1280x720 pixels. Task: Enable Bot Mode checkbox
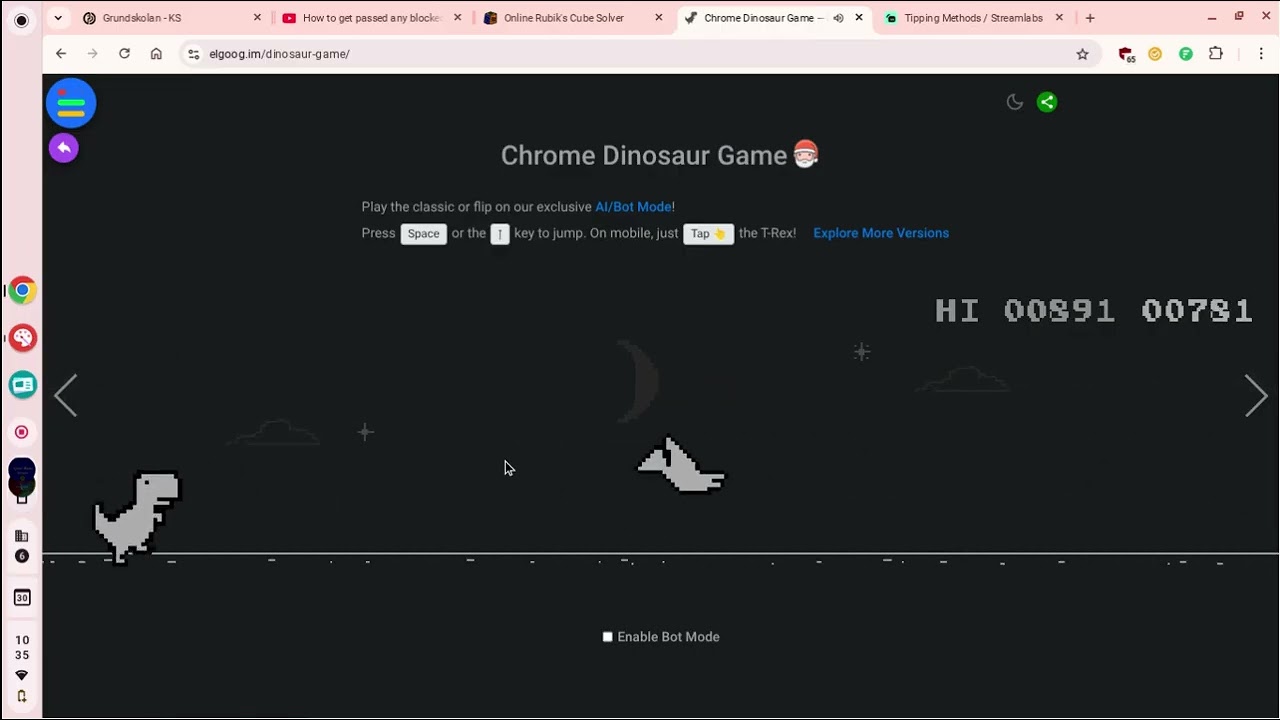(x=607, y=637)
